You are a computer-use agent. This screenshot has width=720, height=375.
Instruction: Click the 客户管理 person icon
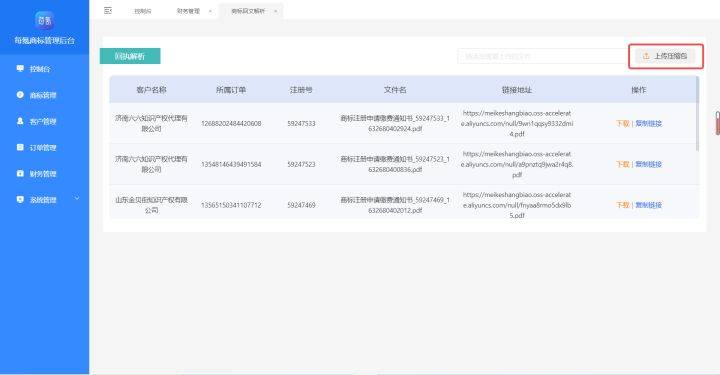tap(20, 121)
